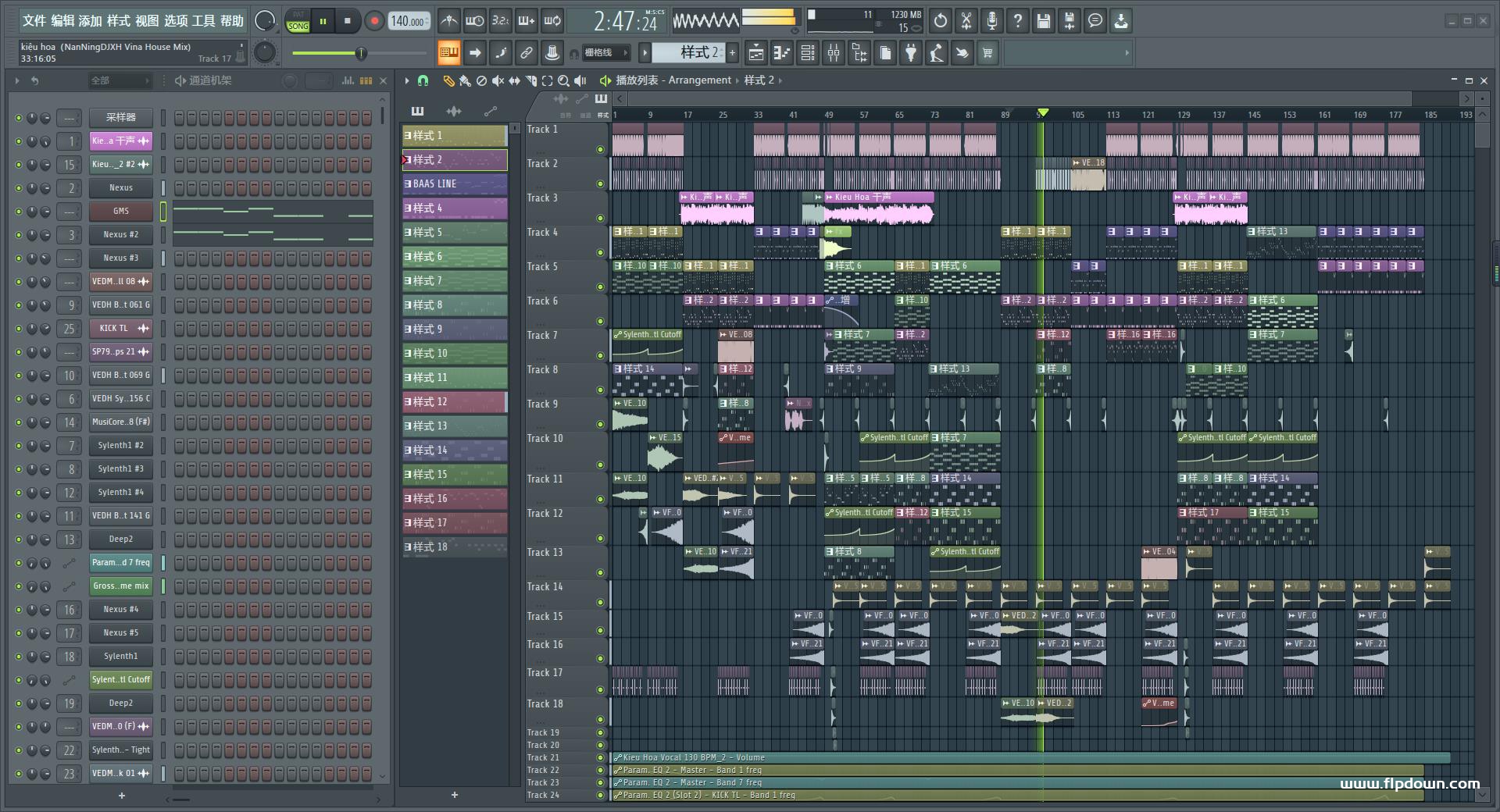The height and width of the screenshot is (812, 1500).
Task: Open the 添加 menu
Action: (91, 21)
